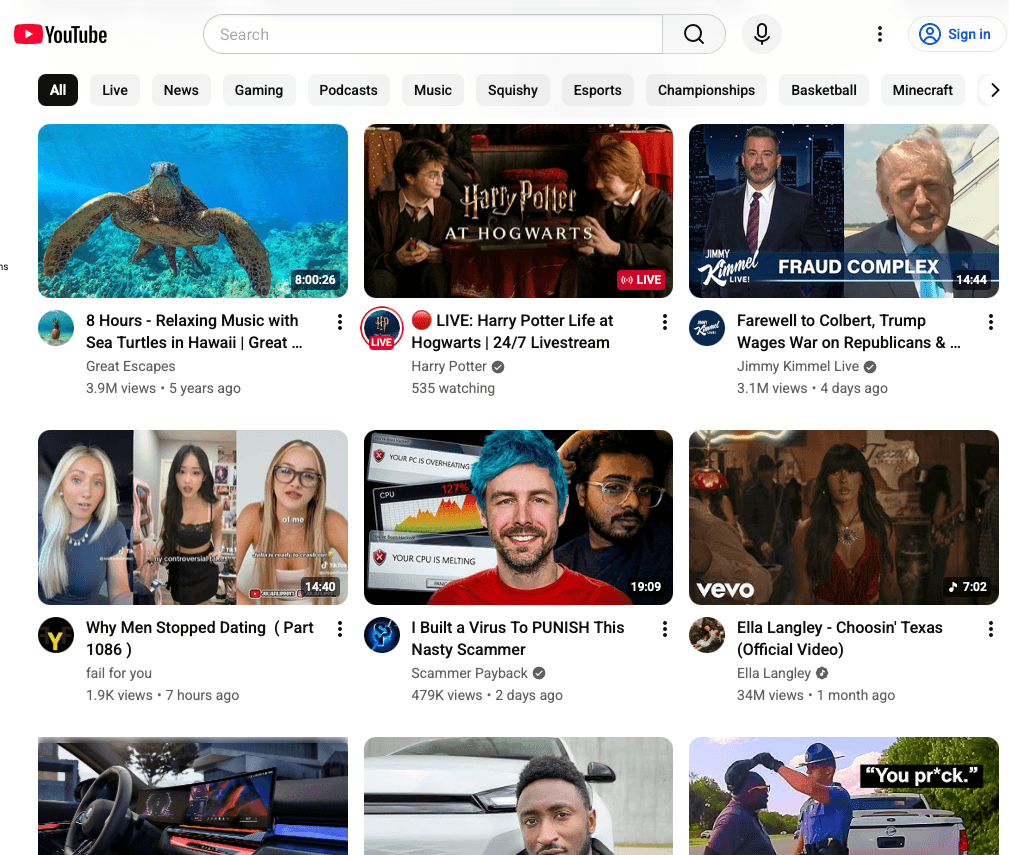1009x855 pixels.
Task: Visit the Jimmy Kimmel Live channel name link
Action: point(797,366)
